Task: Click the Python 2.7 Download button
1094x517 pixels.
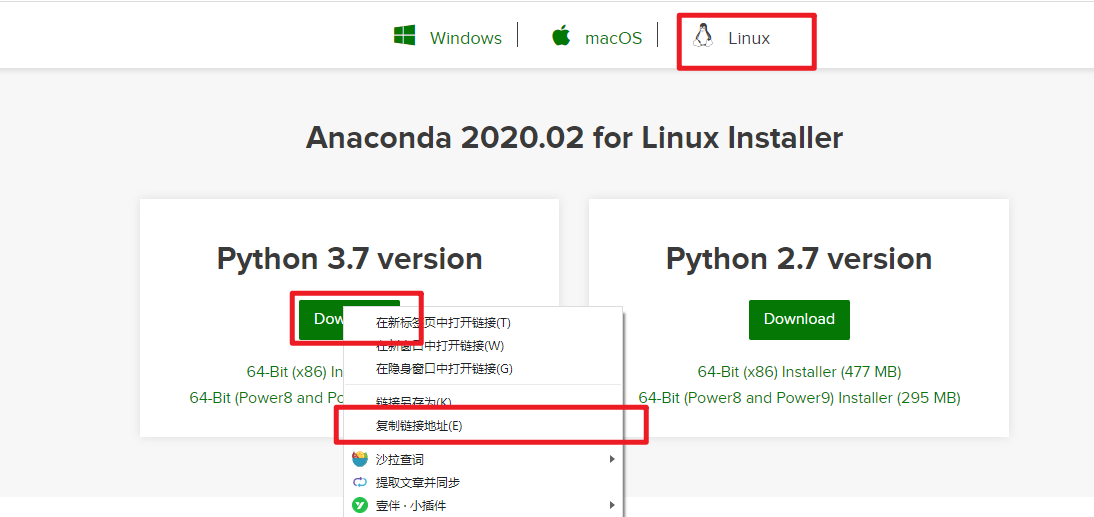Action: (799, 320)
